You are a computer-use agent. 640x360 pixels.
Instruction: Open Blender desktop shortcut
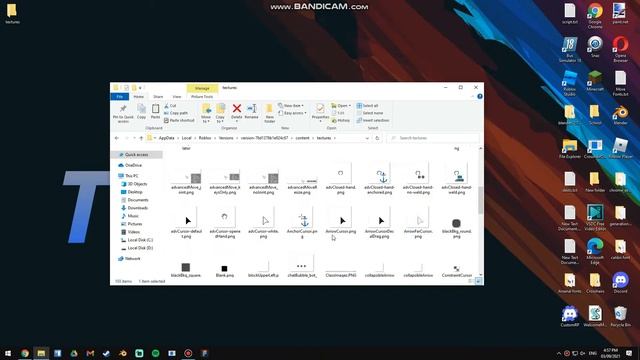point(620,115)
